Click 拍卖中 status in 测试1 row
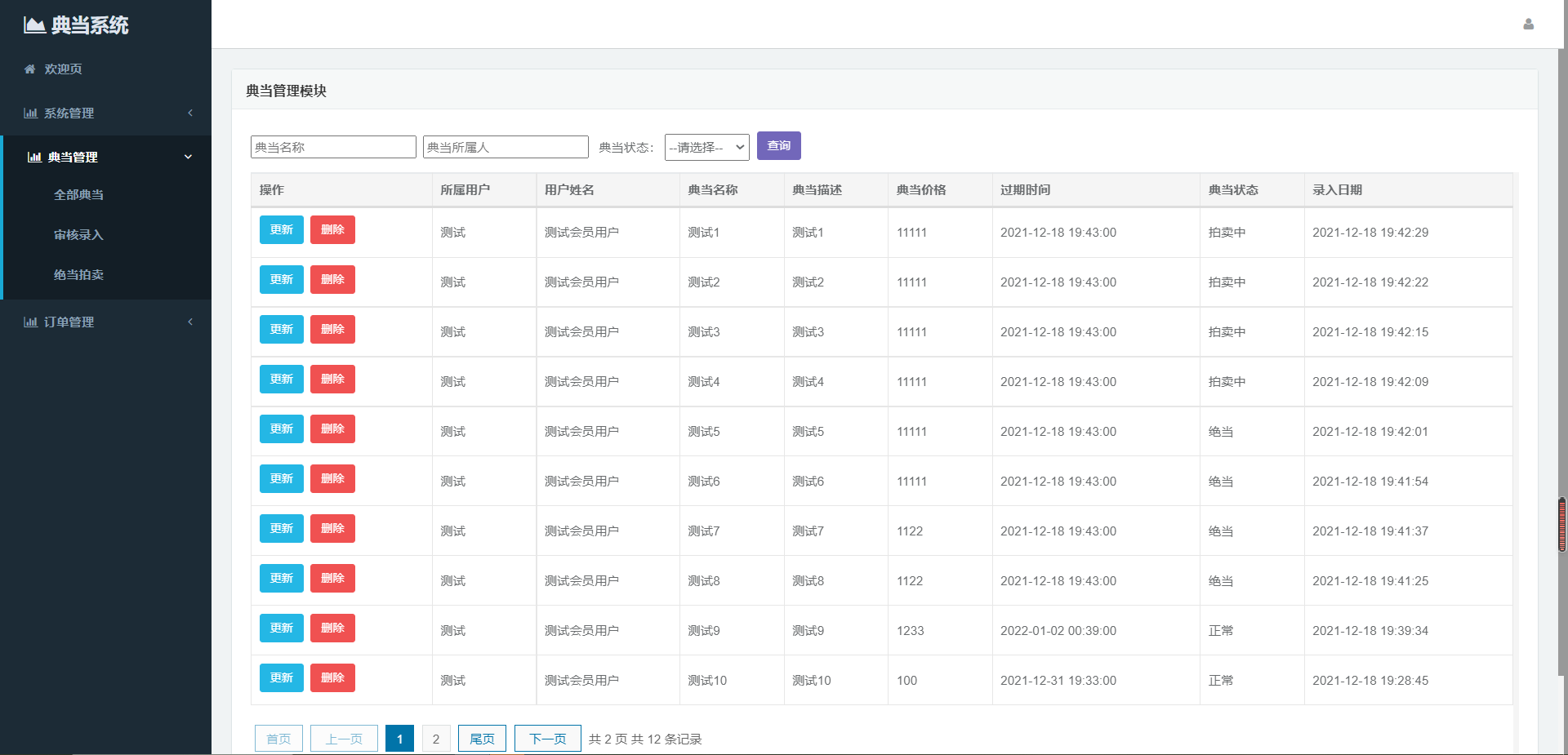 click(1227, 233)
